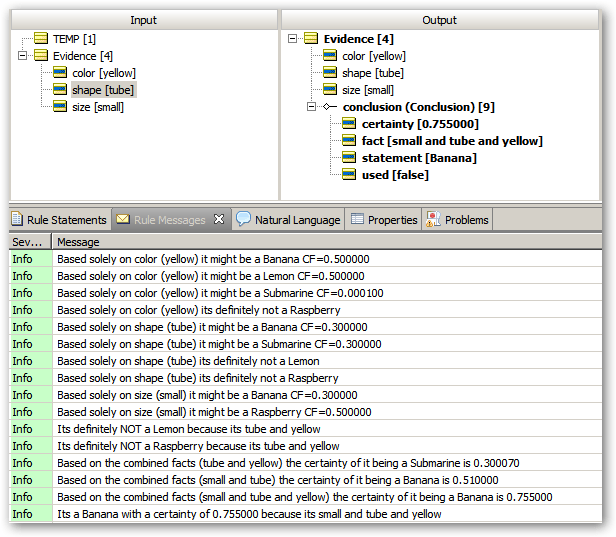Select used [false] in Output tree
The height and width of the screenshot is (537, 616).
[x=394, y=175]
